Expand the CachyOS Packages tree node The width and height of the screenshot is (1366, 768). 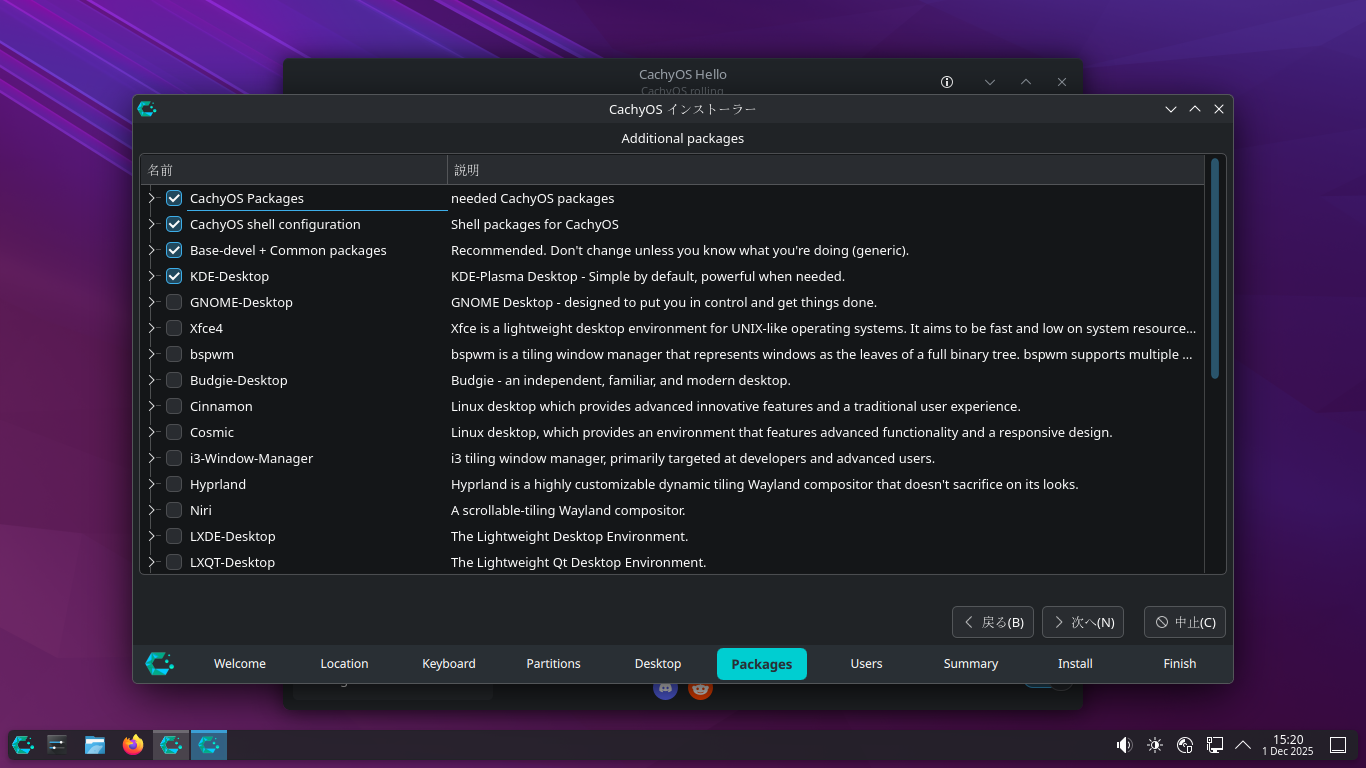click(x=152, y=198)
